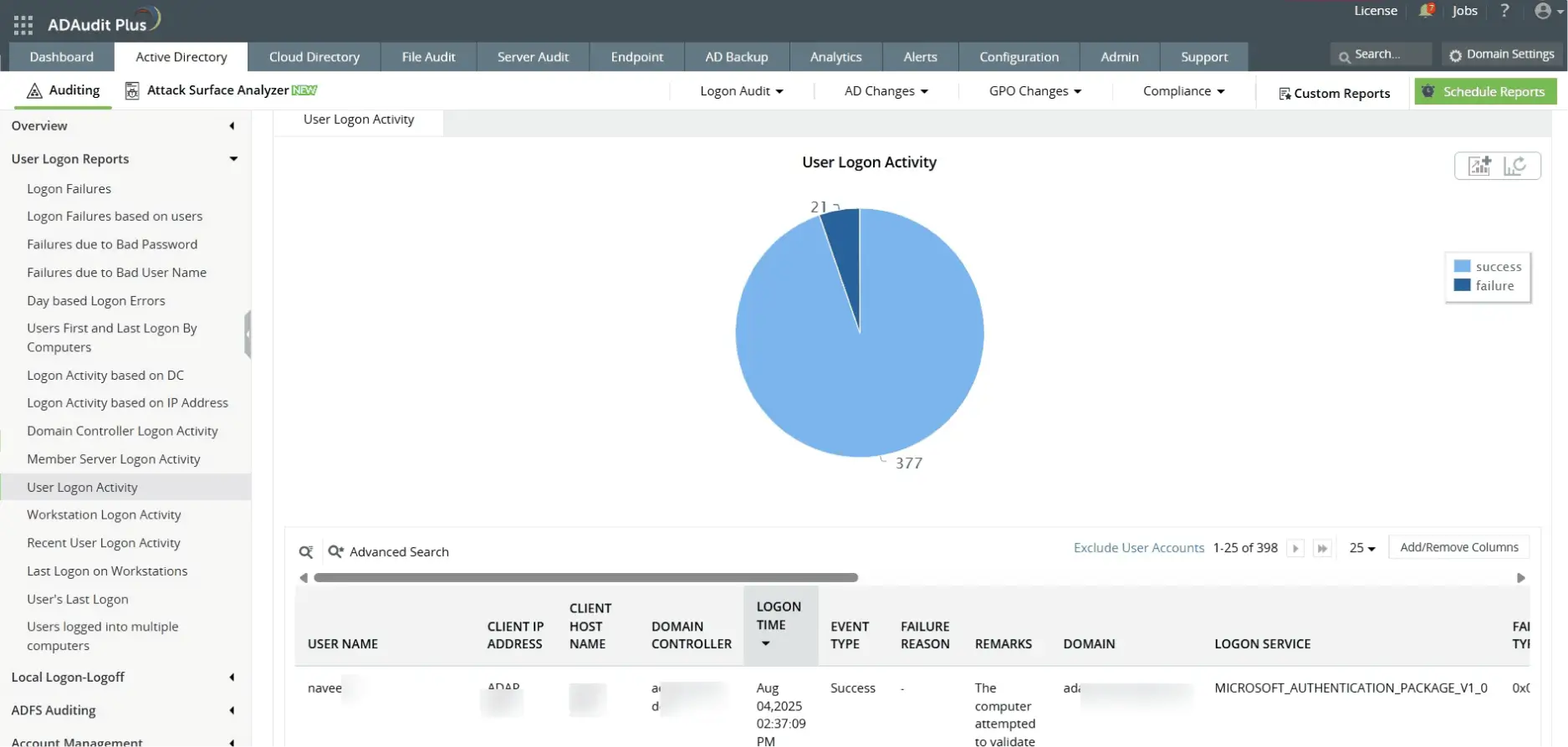This screenshot has height=747, width=1568.
Task: Open Attack Surface Analyzer icon
Action: [x=132, y=90]
